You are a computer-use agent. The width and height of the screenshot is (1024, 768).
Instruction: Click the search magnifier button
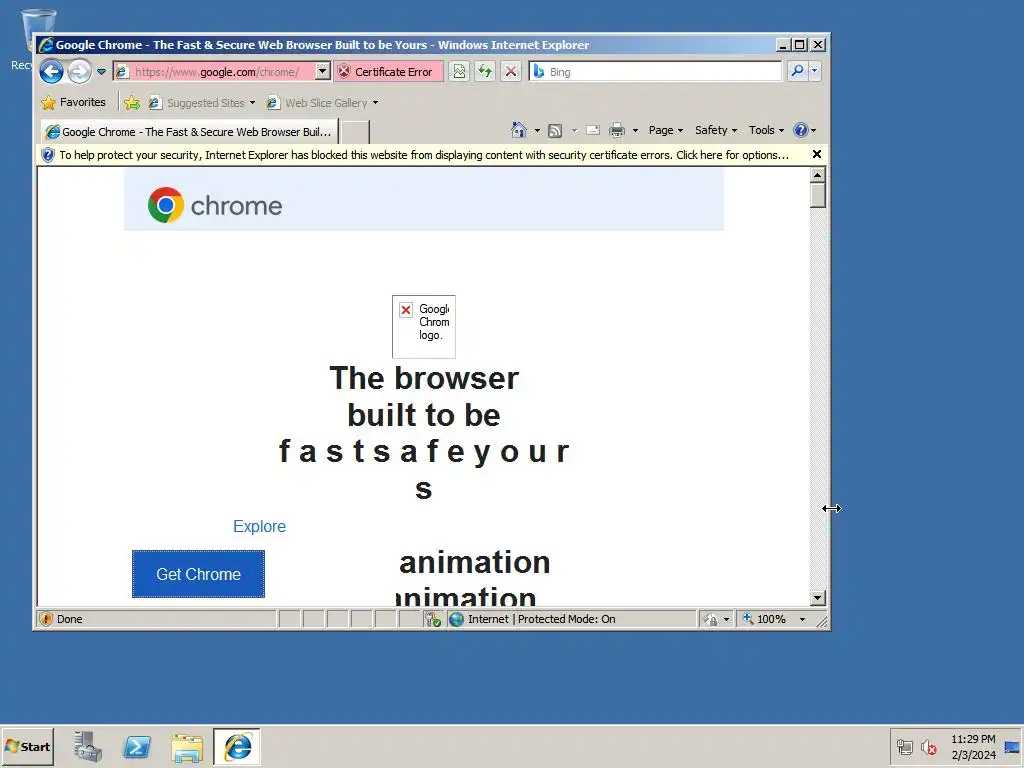click(x=797, y=71)
